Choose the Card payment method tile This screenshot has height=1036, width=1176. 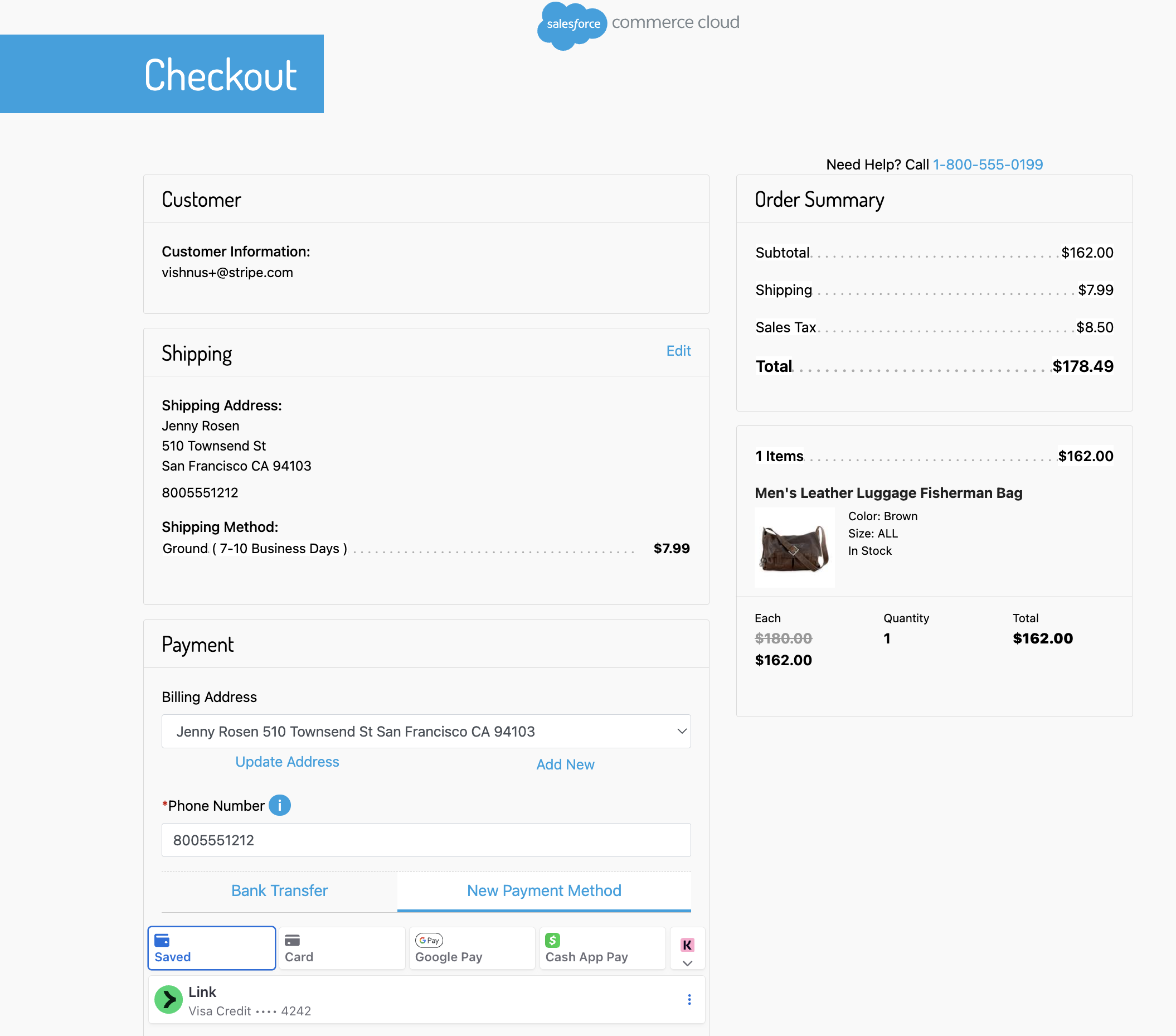click(342, 948)
